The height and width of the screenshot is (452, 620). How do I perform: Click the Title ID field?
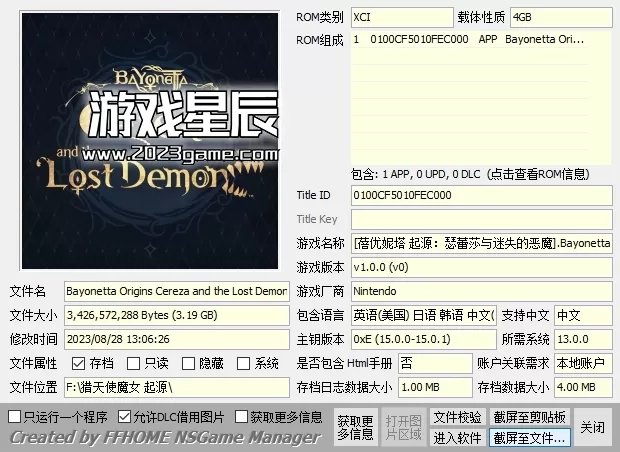pyautogui.click(x=482, y=195)
